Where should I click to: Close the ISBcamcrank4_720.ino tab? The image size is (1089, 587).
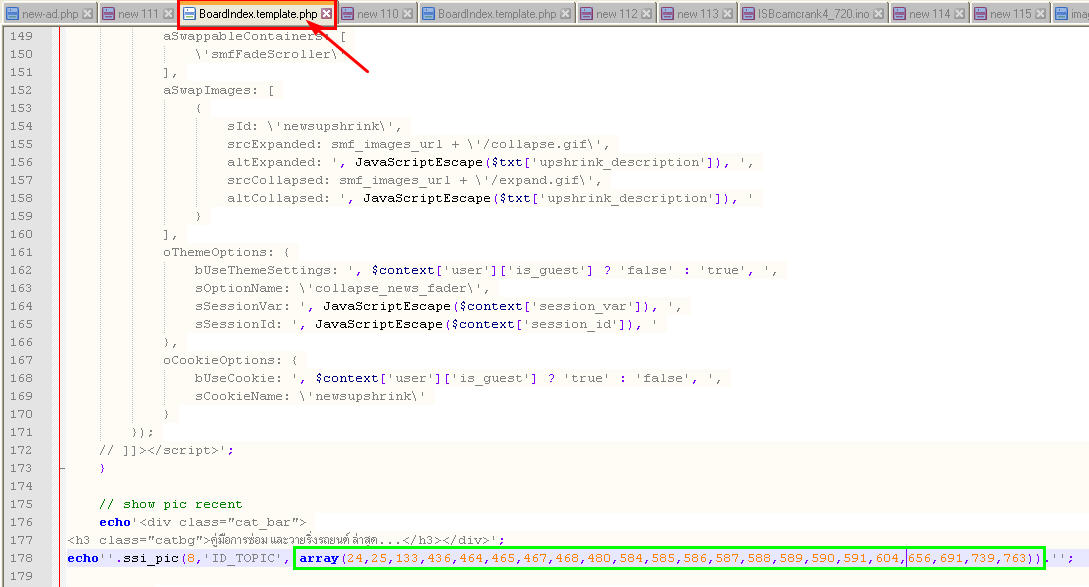tap(879, 14)
